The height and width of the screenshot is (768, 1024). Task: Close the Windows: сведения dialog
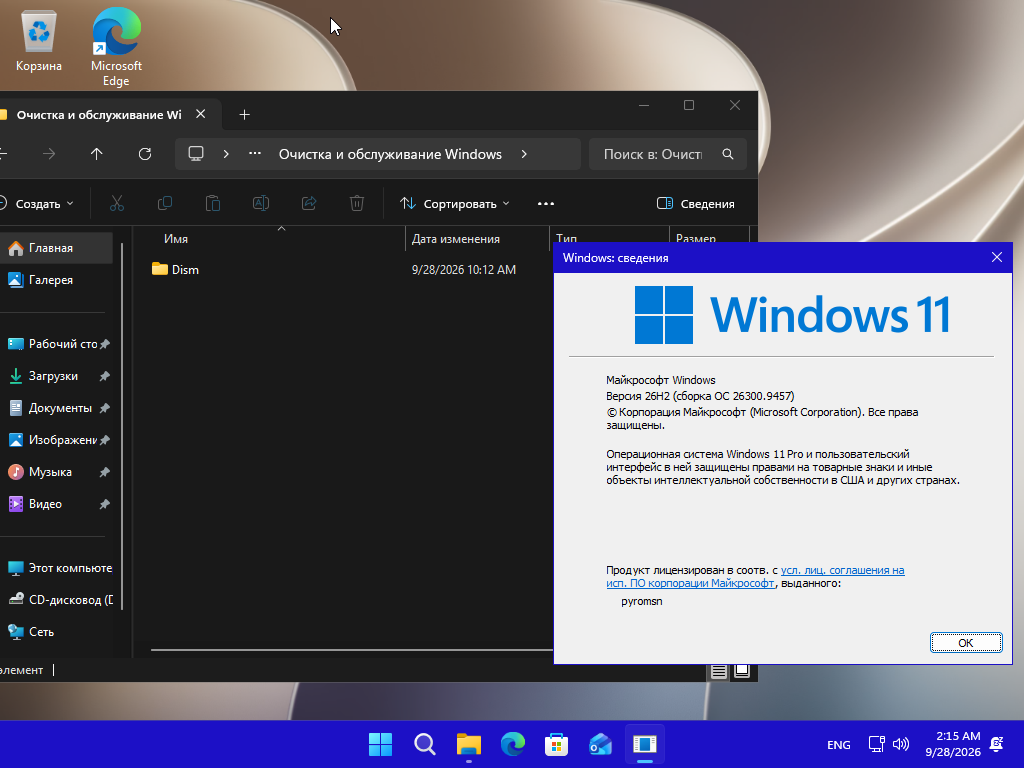tap(997, 257)
